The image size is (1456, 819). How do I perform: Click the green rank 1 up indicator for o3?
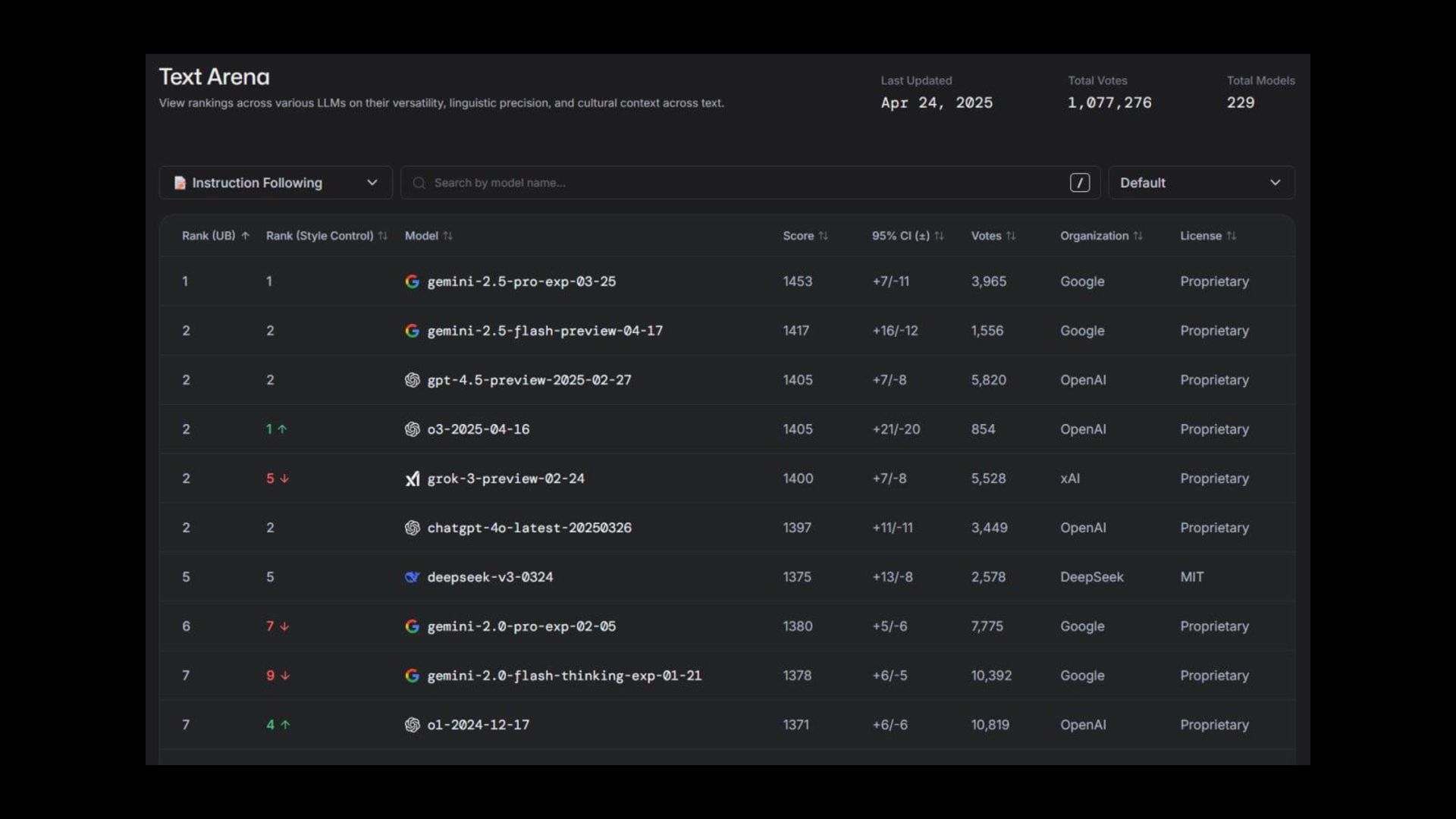pyautogui.click(x=276, y=429)
